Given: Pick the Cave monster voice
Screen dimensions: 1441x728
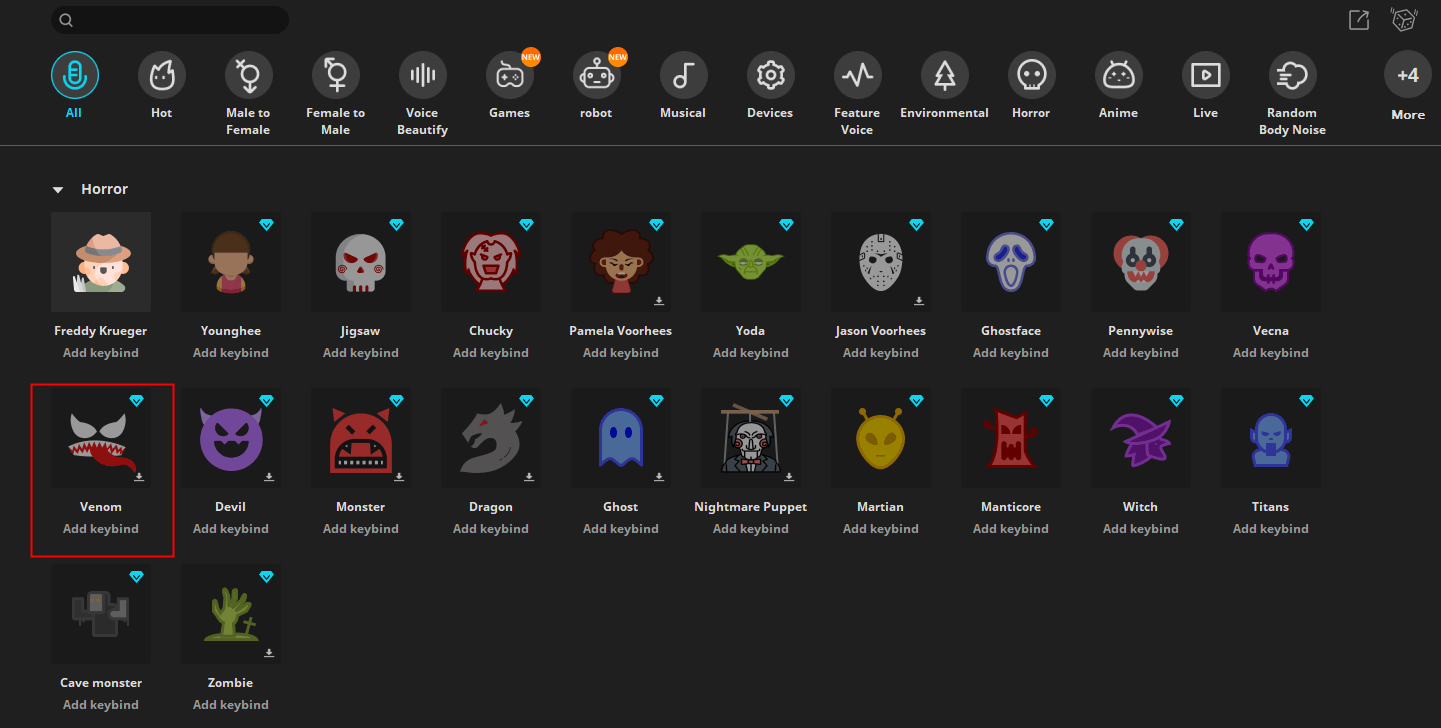Looking at the screenshot, I should tap(101, 614).
